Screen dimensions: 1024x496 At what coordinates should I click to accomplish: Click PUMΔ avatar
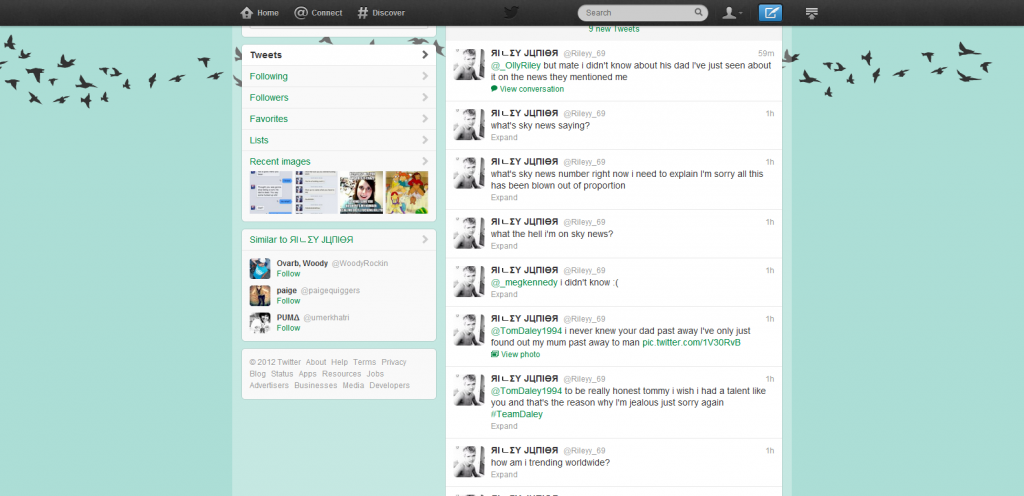point(260,322)
